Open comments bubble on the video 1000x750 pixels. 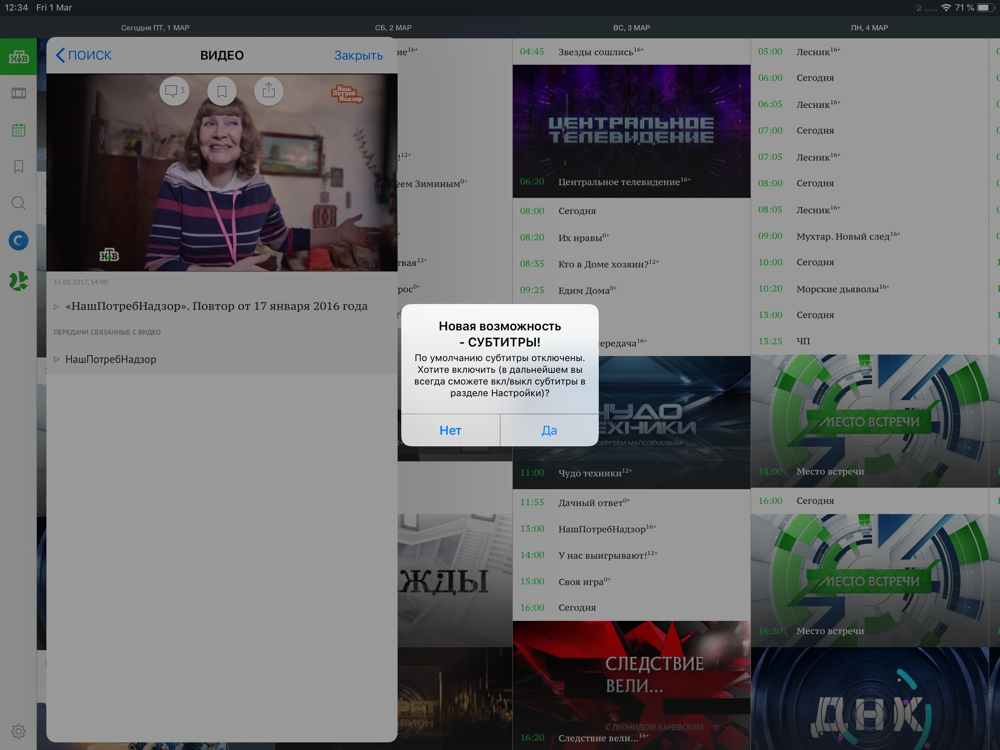point(173,91)
